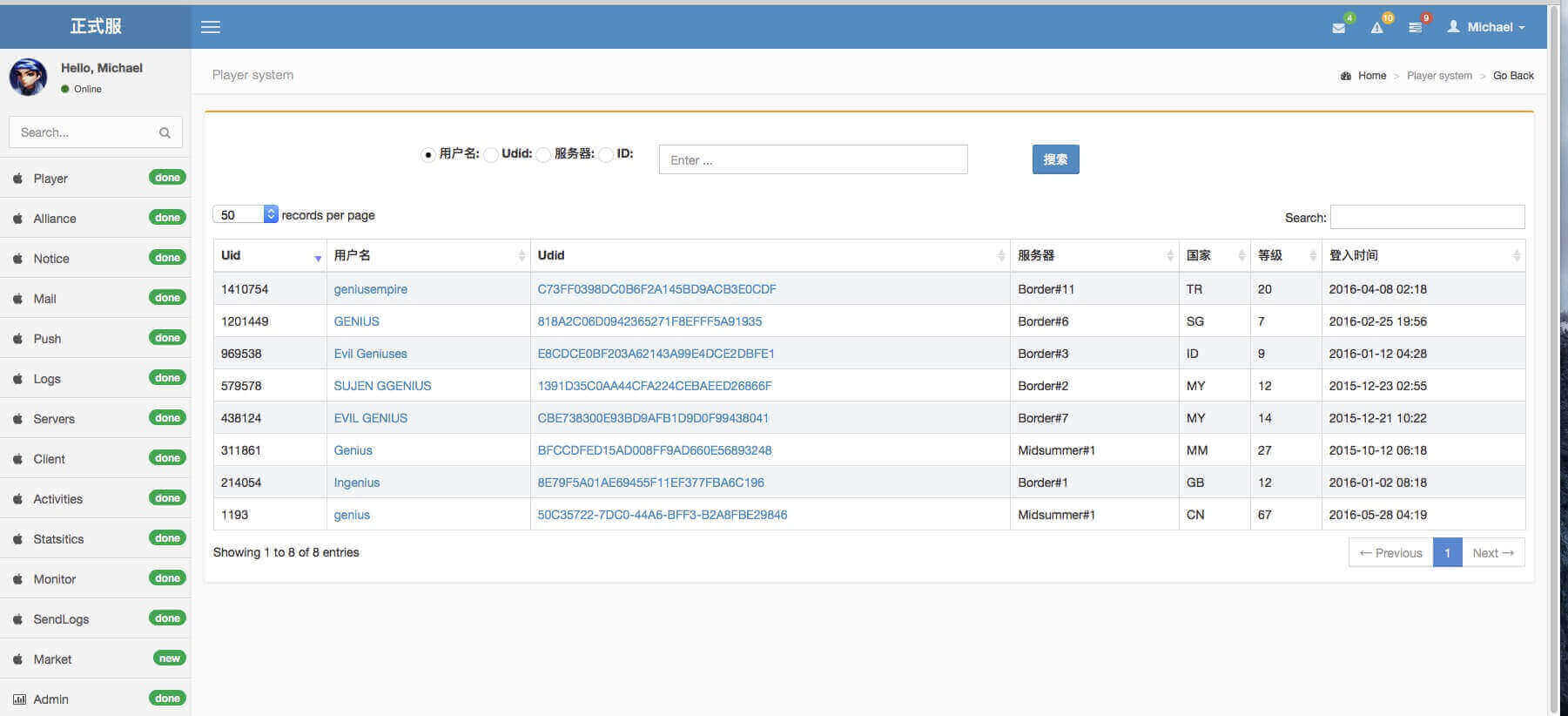Click the blue 搜索 search button
The height and width of the screenshot is (716, 1568).
coord(1055,159)
